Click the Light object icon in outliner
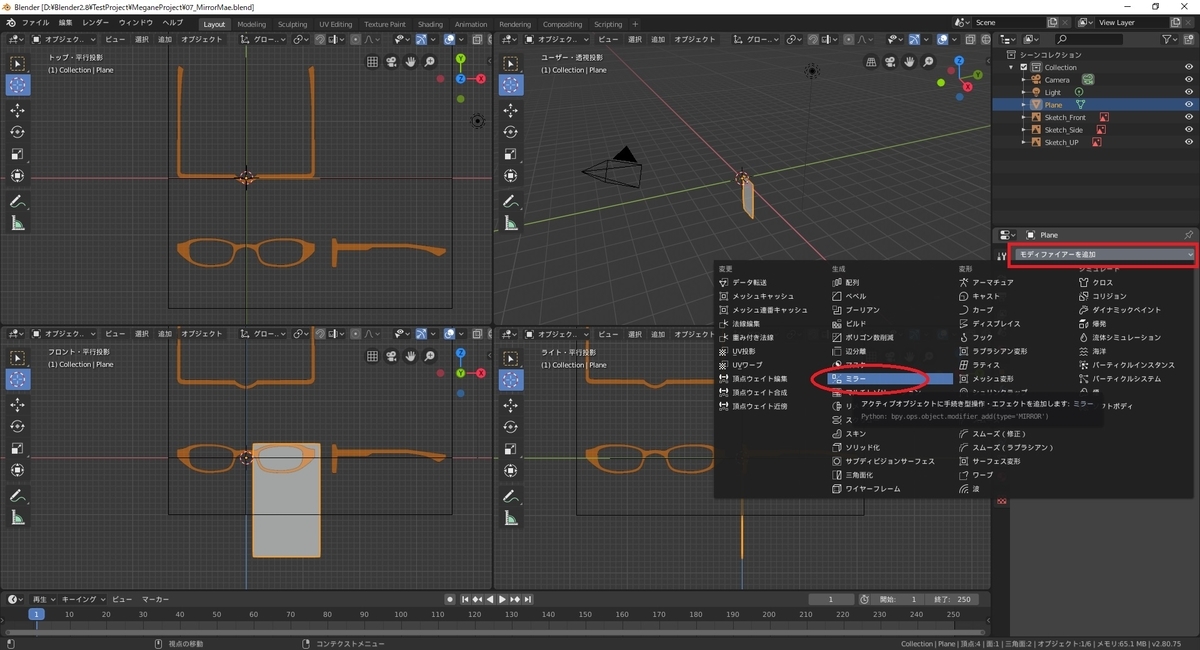1200x650 pixels. [1036, 92]
